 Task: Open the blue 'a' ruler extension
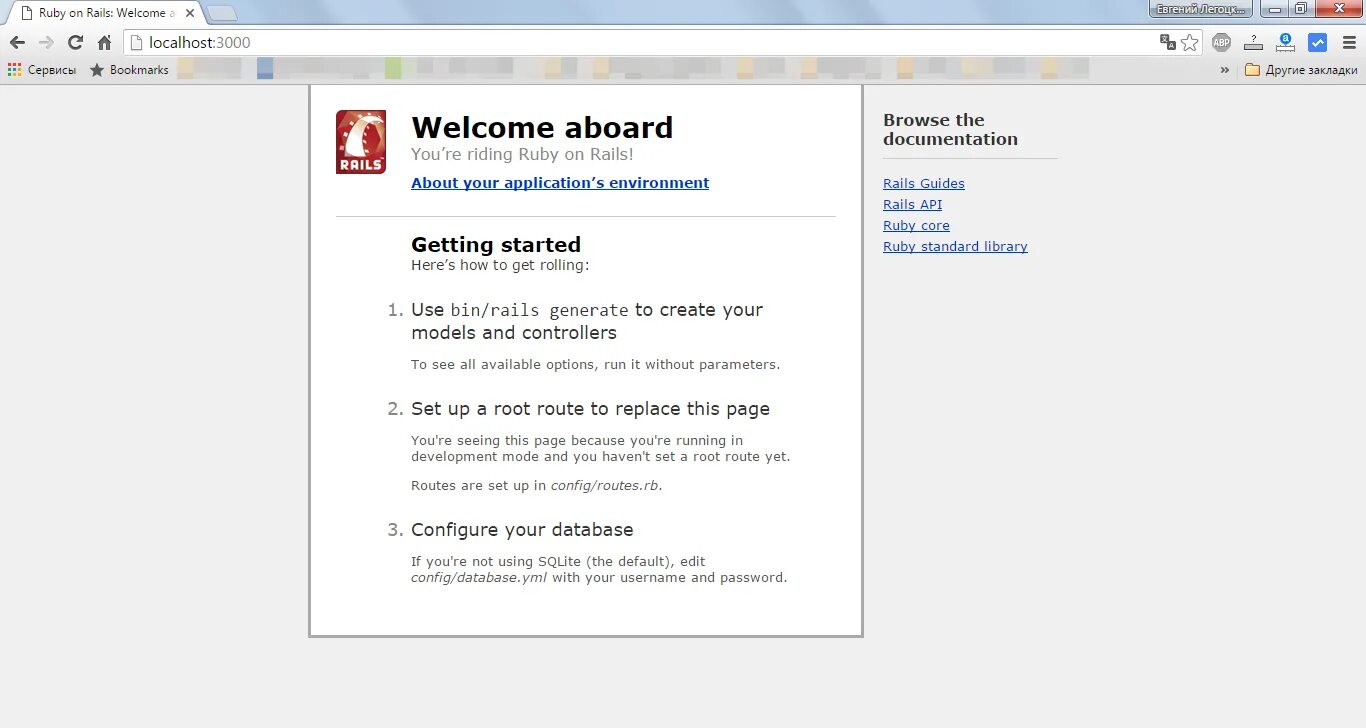tap(1285, 42)
